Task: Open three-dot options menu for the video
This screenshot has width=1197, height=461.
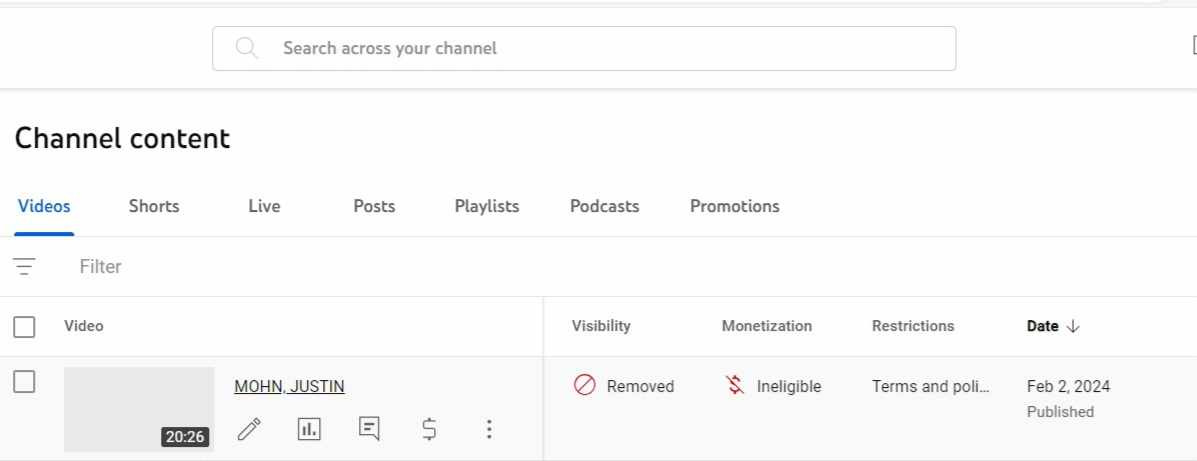Action: pyautogui.click(x=489, y=430)
